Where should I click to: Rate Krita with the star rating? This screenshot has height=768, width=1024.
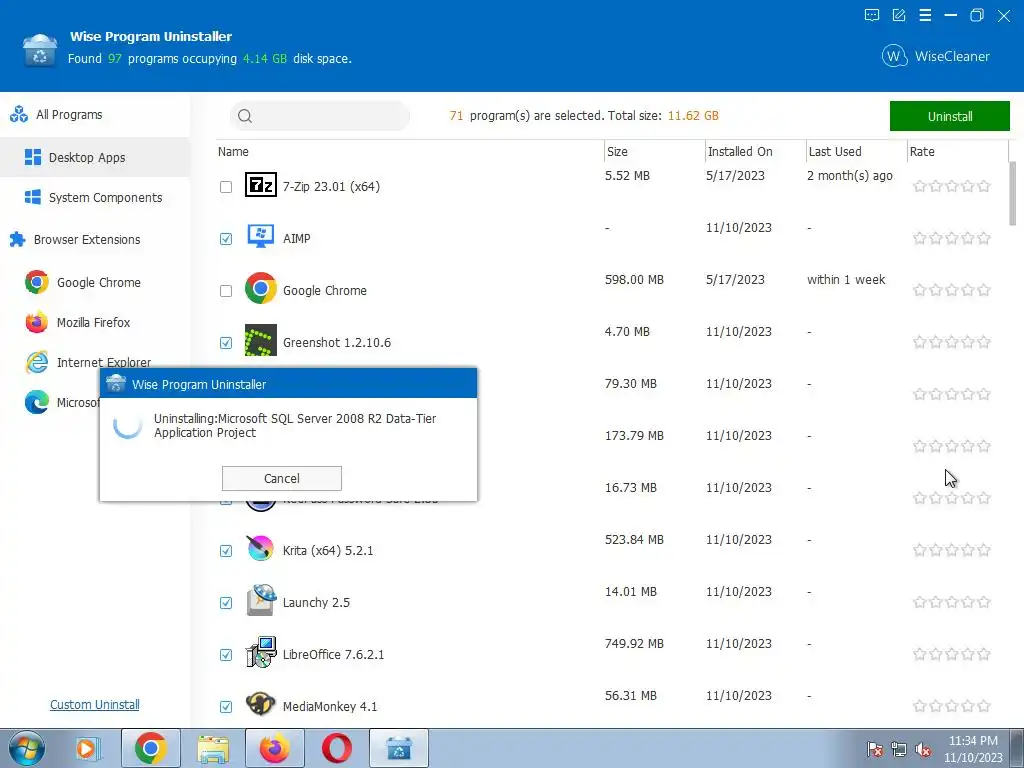point(952,551)
